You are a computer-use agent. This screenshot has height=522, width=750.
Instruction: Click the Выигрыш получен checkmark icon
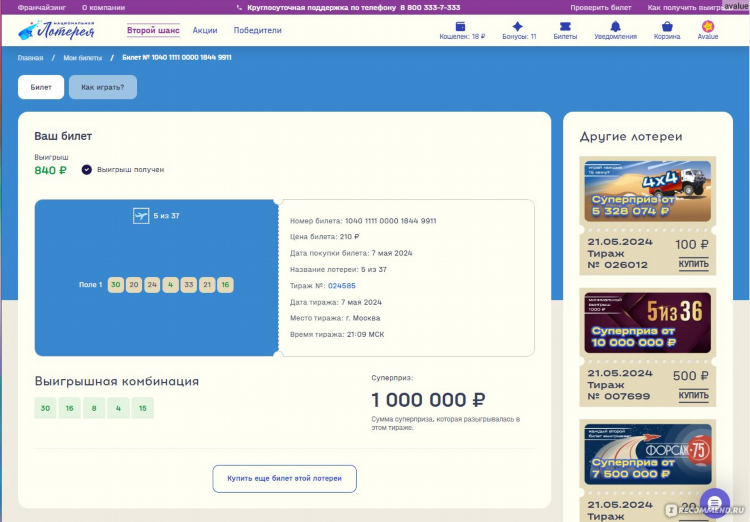(x=87, y=170)
